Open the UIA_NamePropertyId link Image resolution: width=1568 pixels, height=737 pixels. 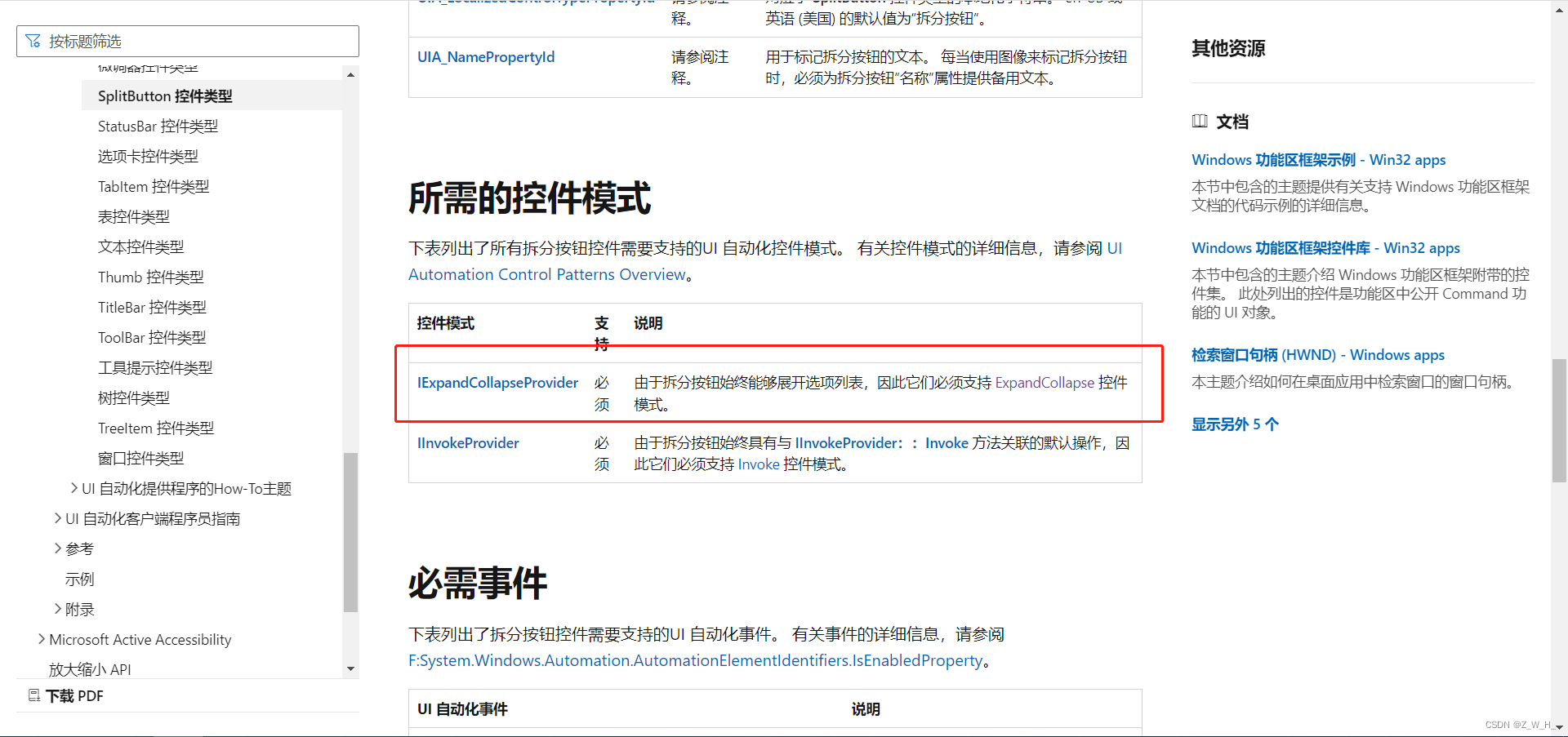click(485, 56)
